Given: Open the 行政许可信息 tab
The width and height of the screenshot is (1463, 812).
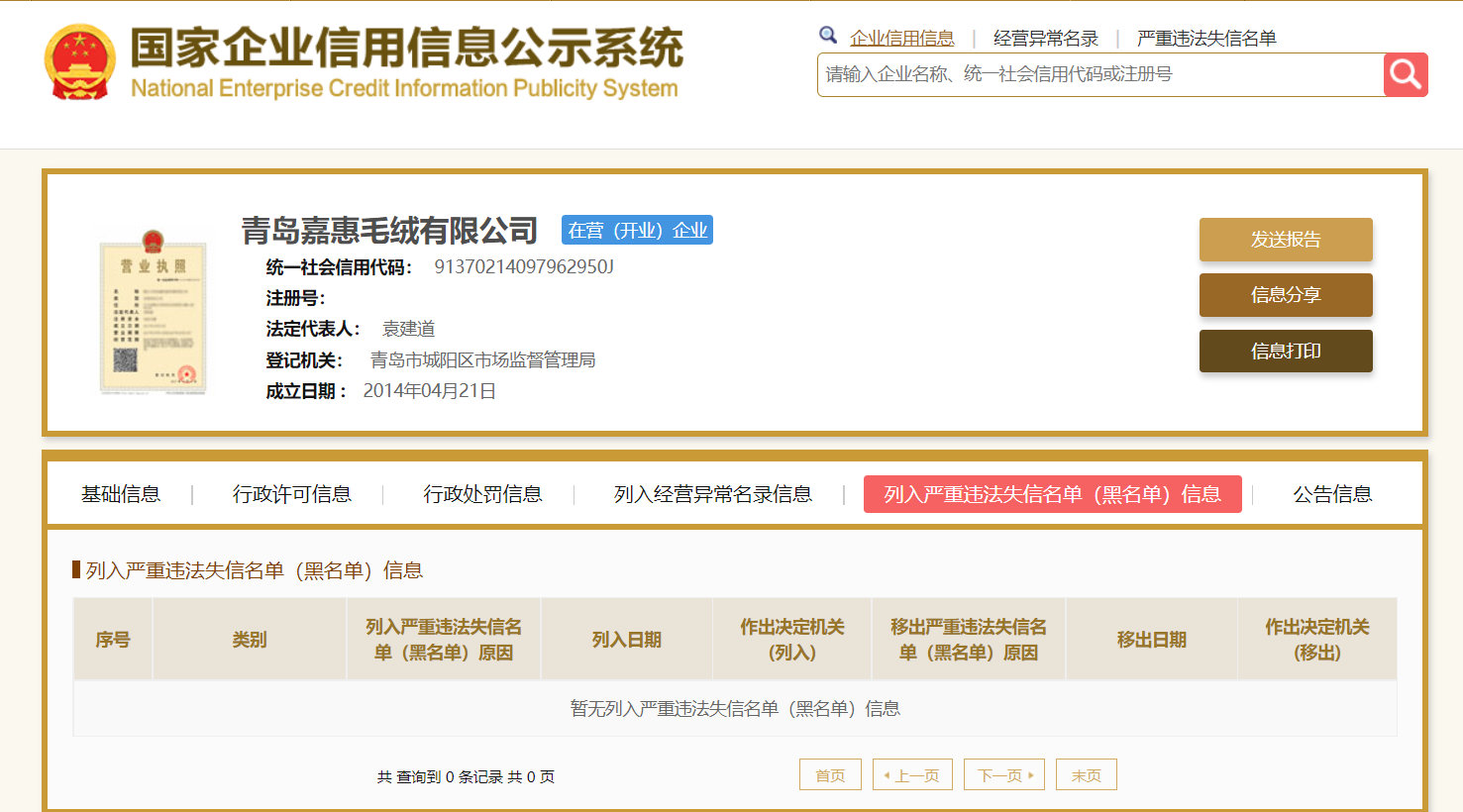Looking at the screenshot, I should pyautogui.click(x=292, y=494).
